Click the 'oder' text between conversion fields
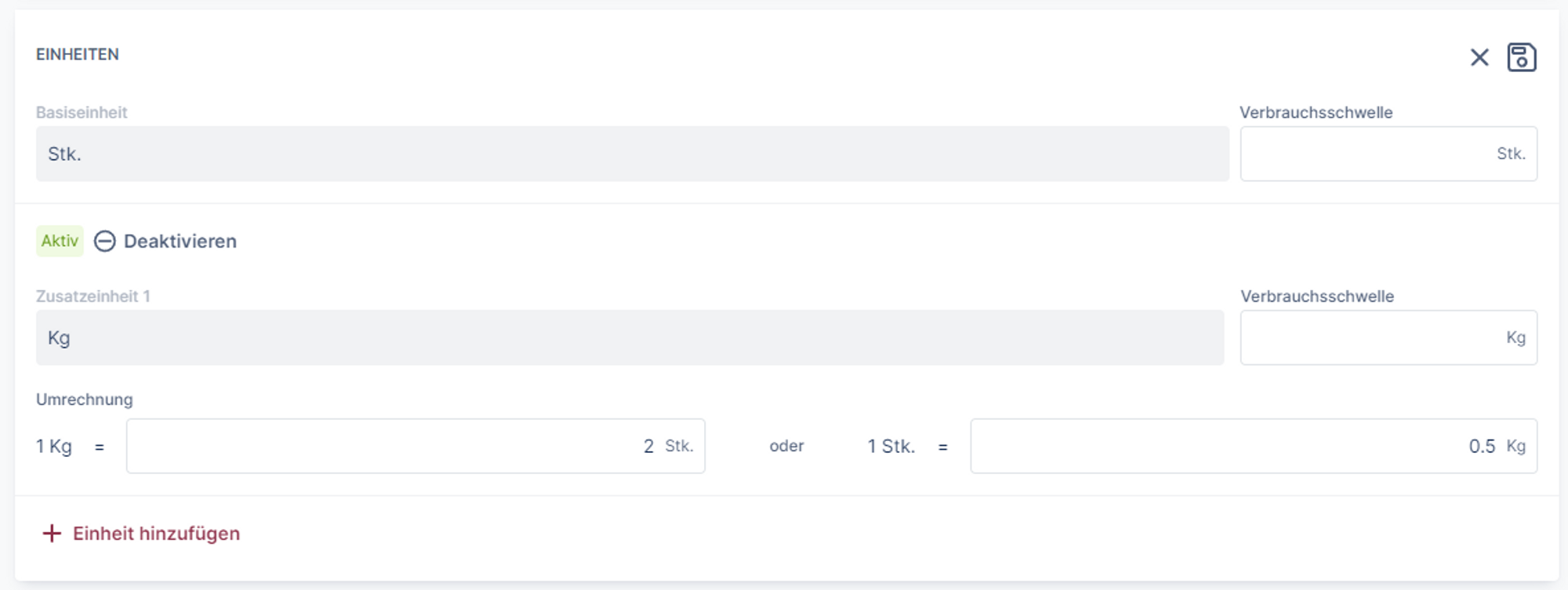Image resolution: width=1568 pixels, height=590 pixels. click(786, 446)
